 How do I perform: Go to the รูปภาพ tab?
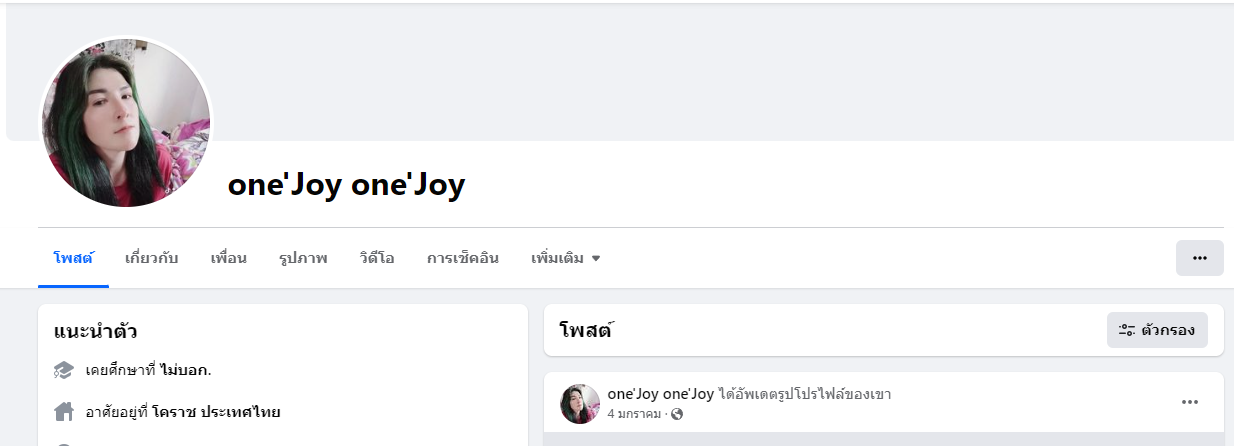[302, 258]
